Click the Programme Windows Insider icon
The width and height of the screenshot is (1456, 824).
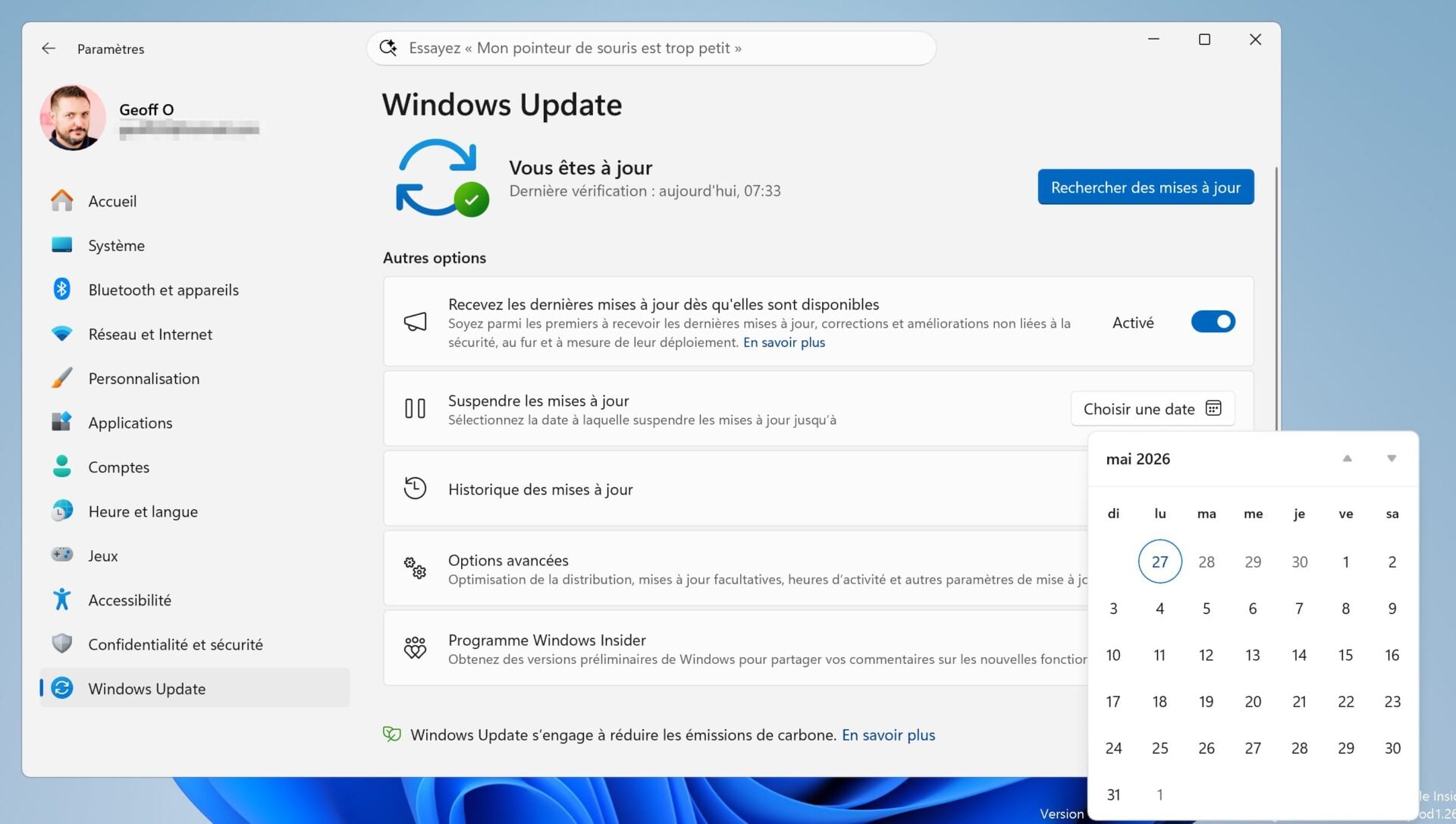coord(416,647)
